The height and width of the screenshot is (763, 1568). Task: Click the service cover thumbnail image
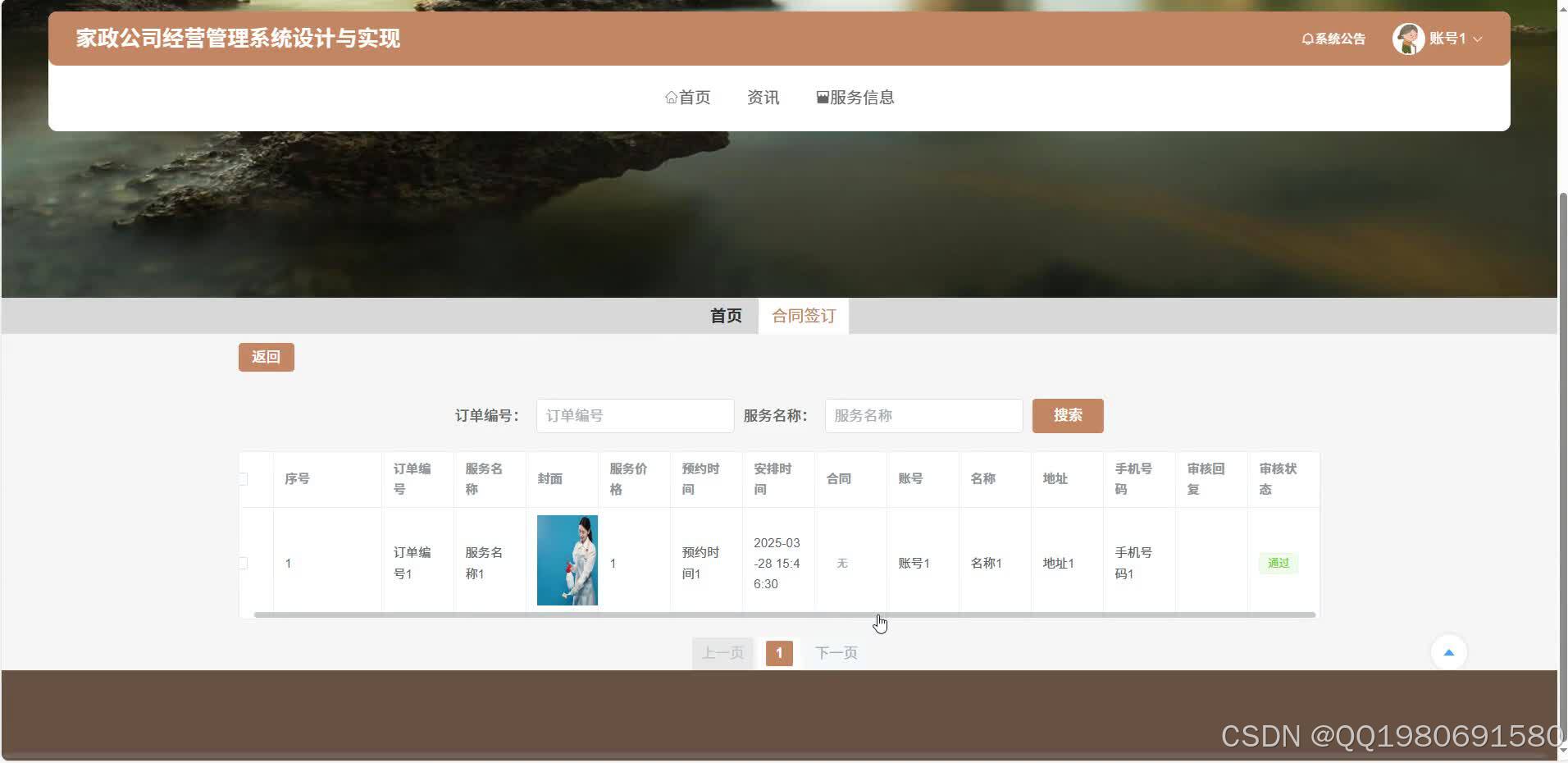pos(567,560)
